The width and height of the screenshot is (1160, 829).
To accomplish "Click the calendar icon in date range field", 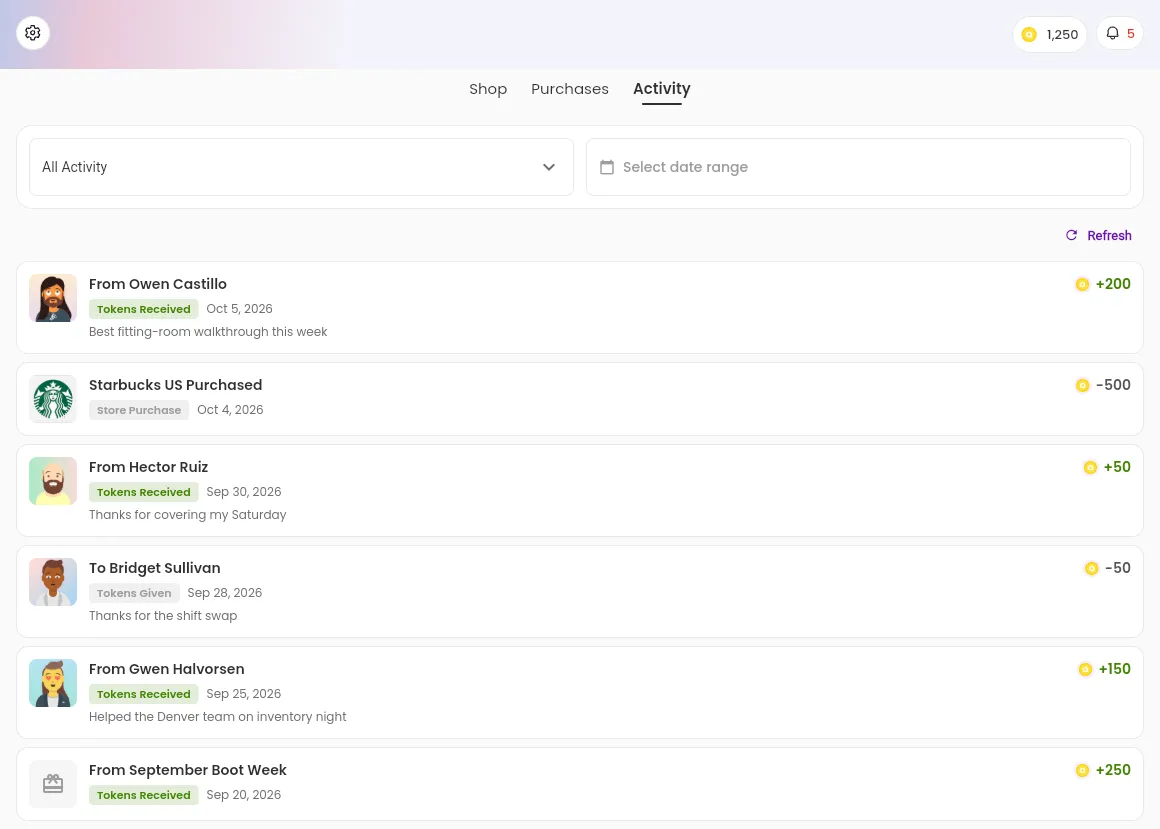I will click(x=607, y=167).
